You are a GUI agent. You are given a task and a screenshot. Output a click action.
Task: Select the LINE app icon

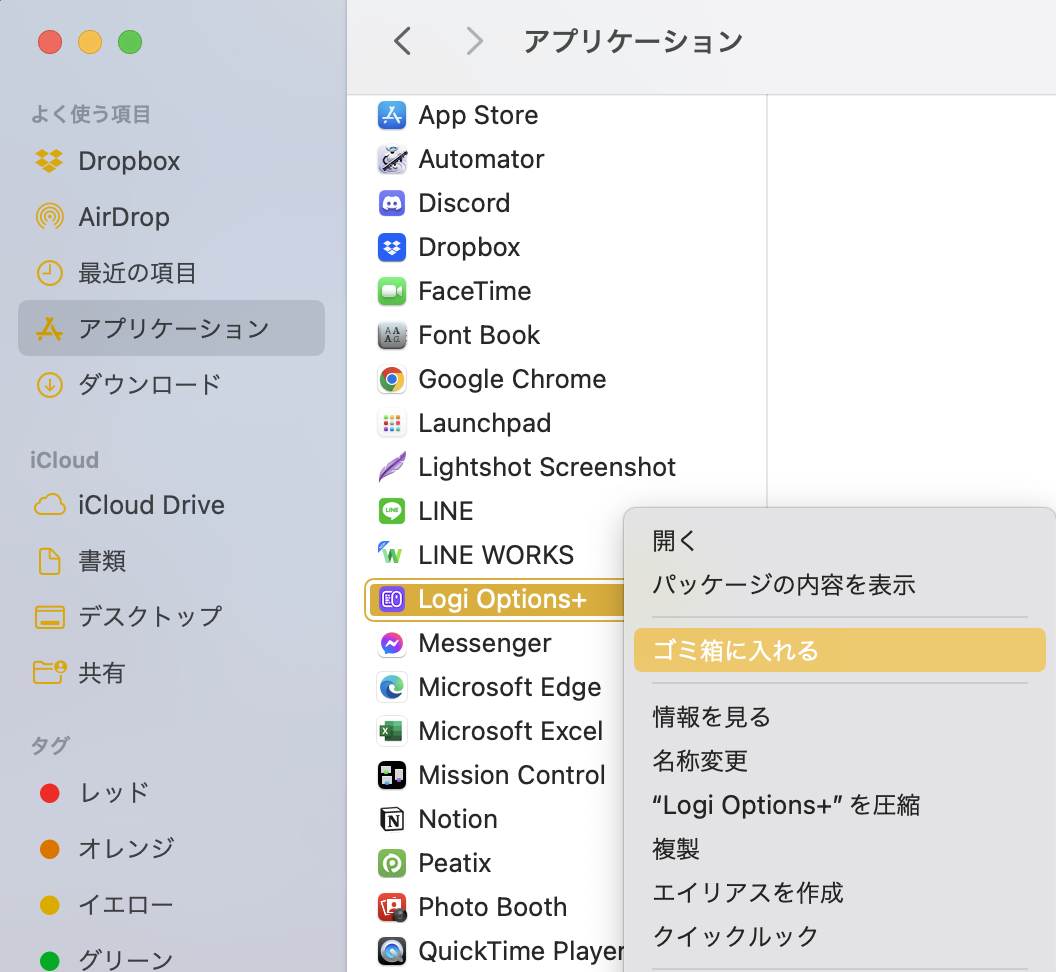click(x=391, y=511)
